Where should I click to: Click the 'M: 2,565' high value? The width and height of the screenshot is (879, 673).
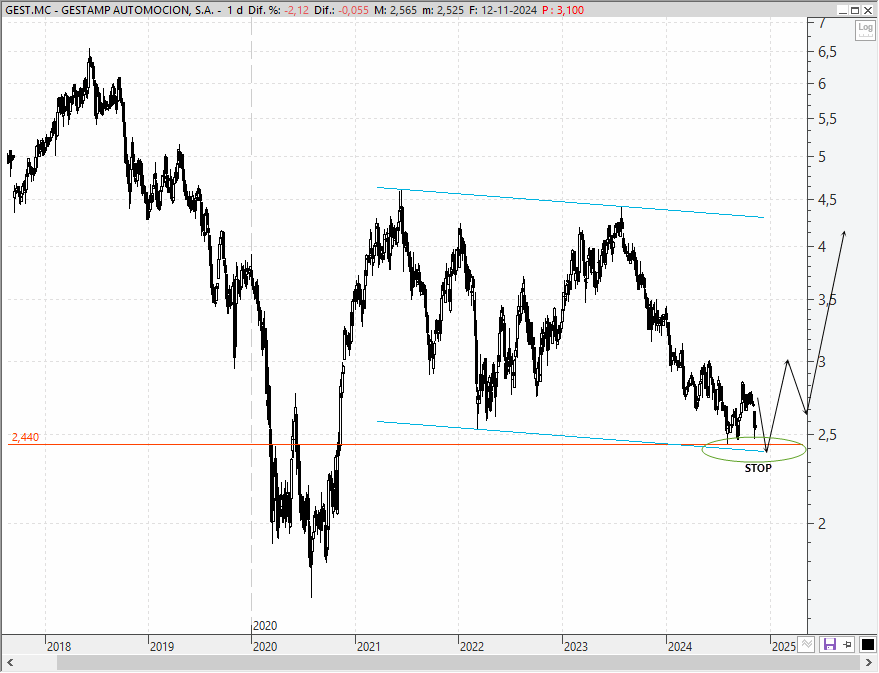click(x=395, y=10)
